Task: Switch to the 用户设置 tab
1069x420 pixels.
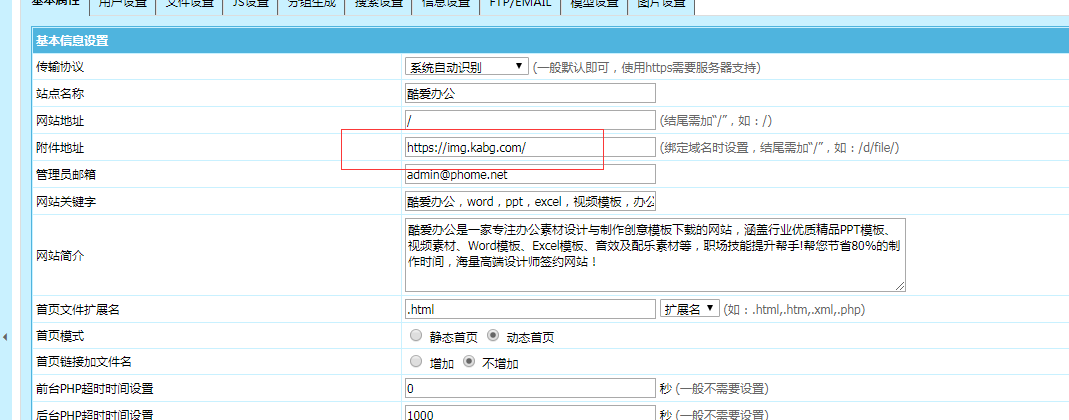Action: coord(123,4)
